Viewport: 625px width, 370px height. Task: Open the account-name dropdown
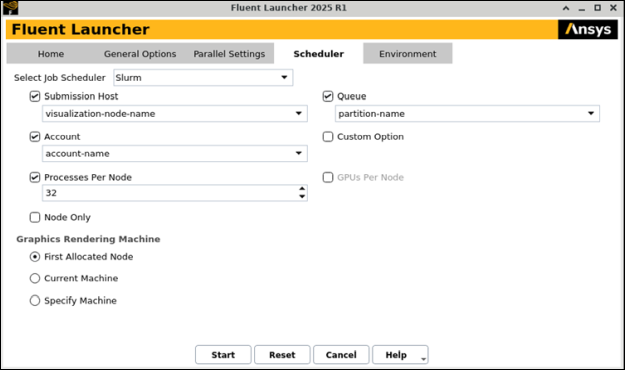coord(175,154)
